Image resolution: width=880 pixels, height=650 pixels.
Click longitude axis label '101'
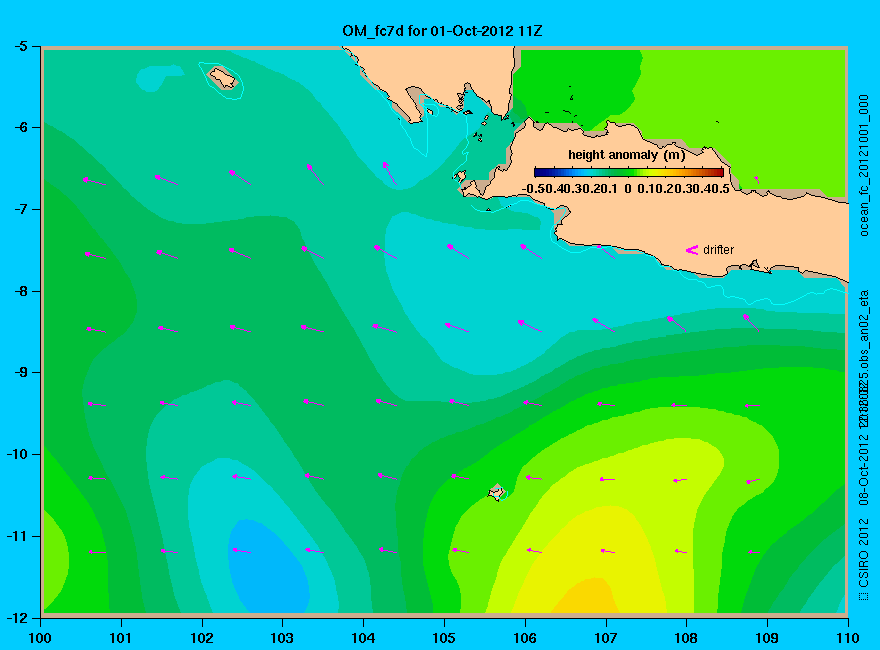point(121,638)
